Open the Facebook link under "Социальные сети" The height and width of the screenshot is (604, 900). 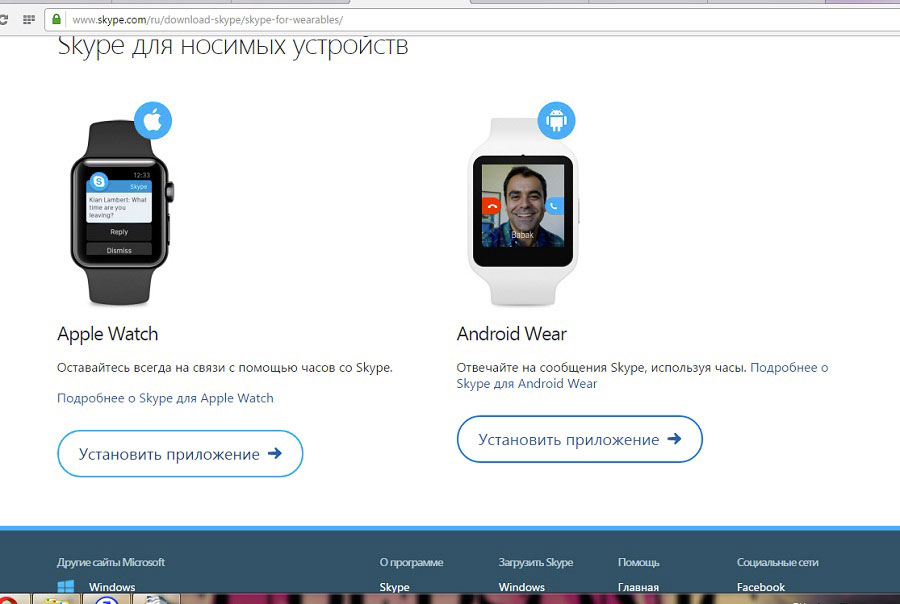tap(761, 587)
